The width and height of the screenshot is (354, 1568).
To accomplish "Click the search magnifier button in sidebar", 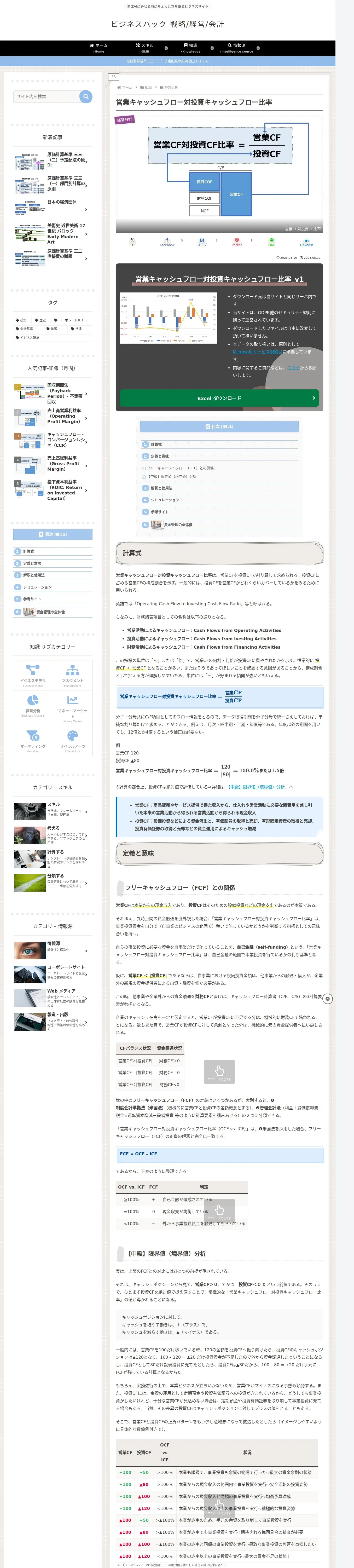I will tap(86, 96).
